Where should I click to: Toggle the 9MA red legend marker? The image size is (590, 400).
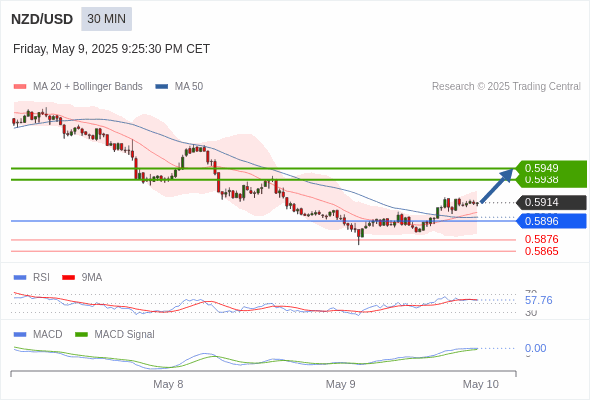tap(68, 278)
